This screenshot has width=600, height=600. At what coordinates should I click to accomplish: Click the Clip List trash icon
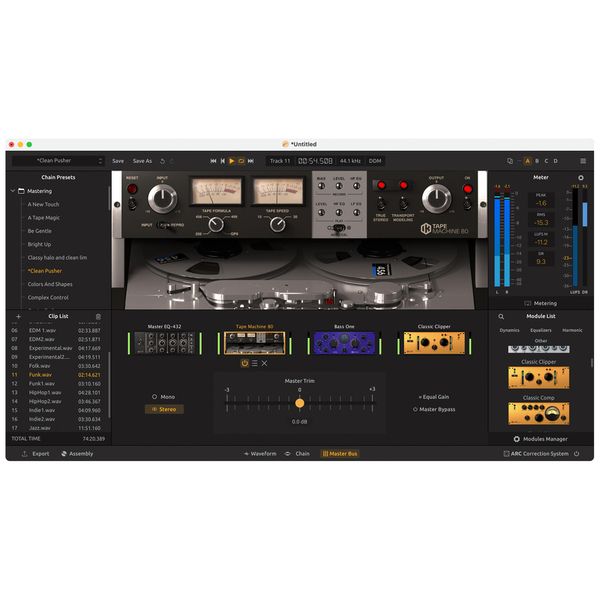coord(98,316)
